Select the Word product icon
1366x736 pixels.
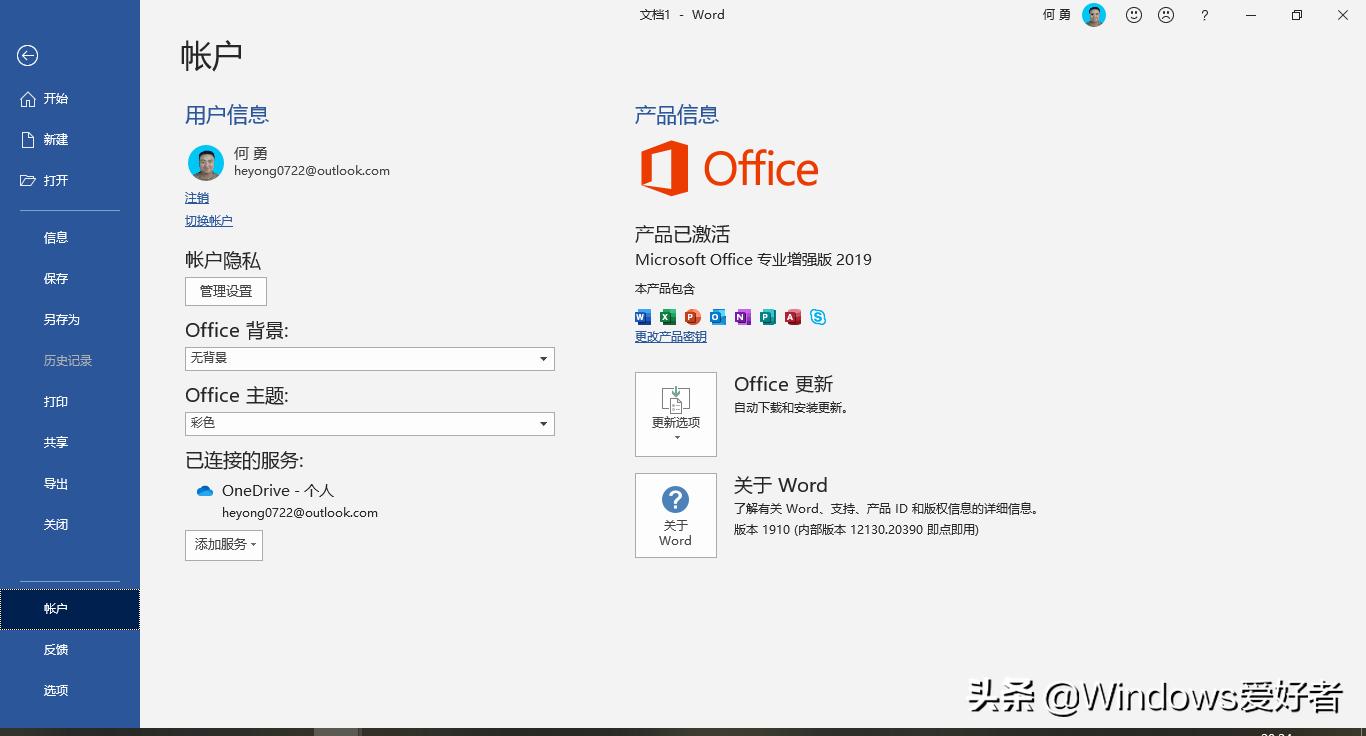[642, 317]
